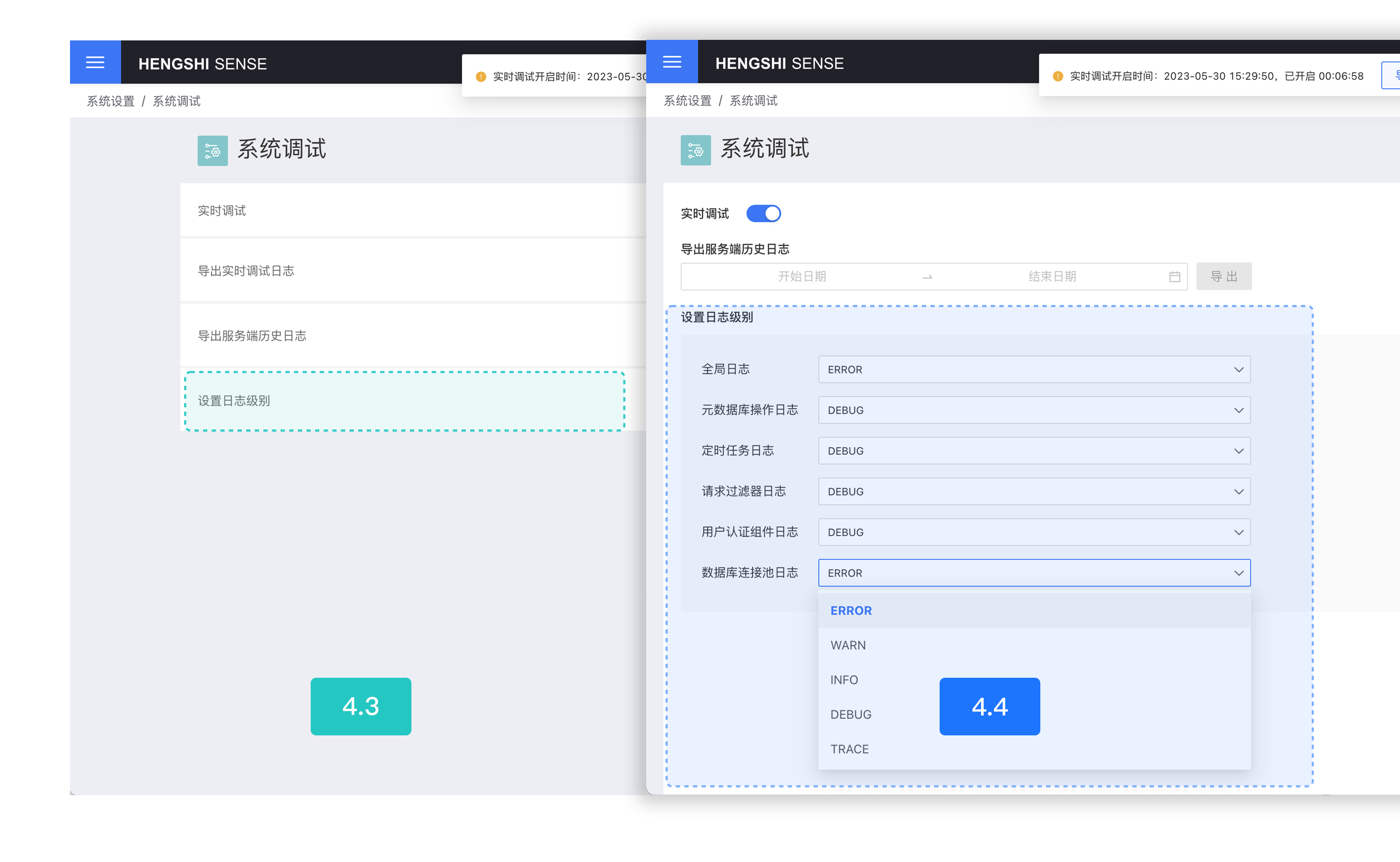Expand the 用户认证组件日志 level dropdown
Screen dimensions: 1400x862
pyautogui.click(x=1034, y=532)
